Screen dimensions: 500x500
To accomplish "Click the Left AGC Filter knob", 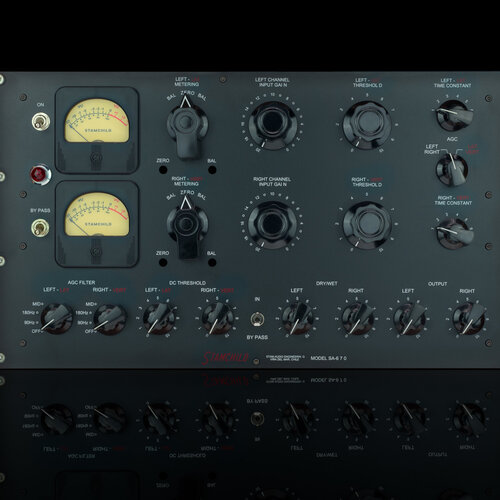I will tap(56, 318).
